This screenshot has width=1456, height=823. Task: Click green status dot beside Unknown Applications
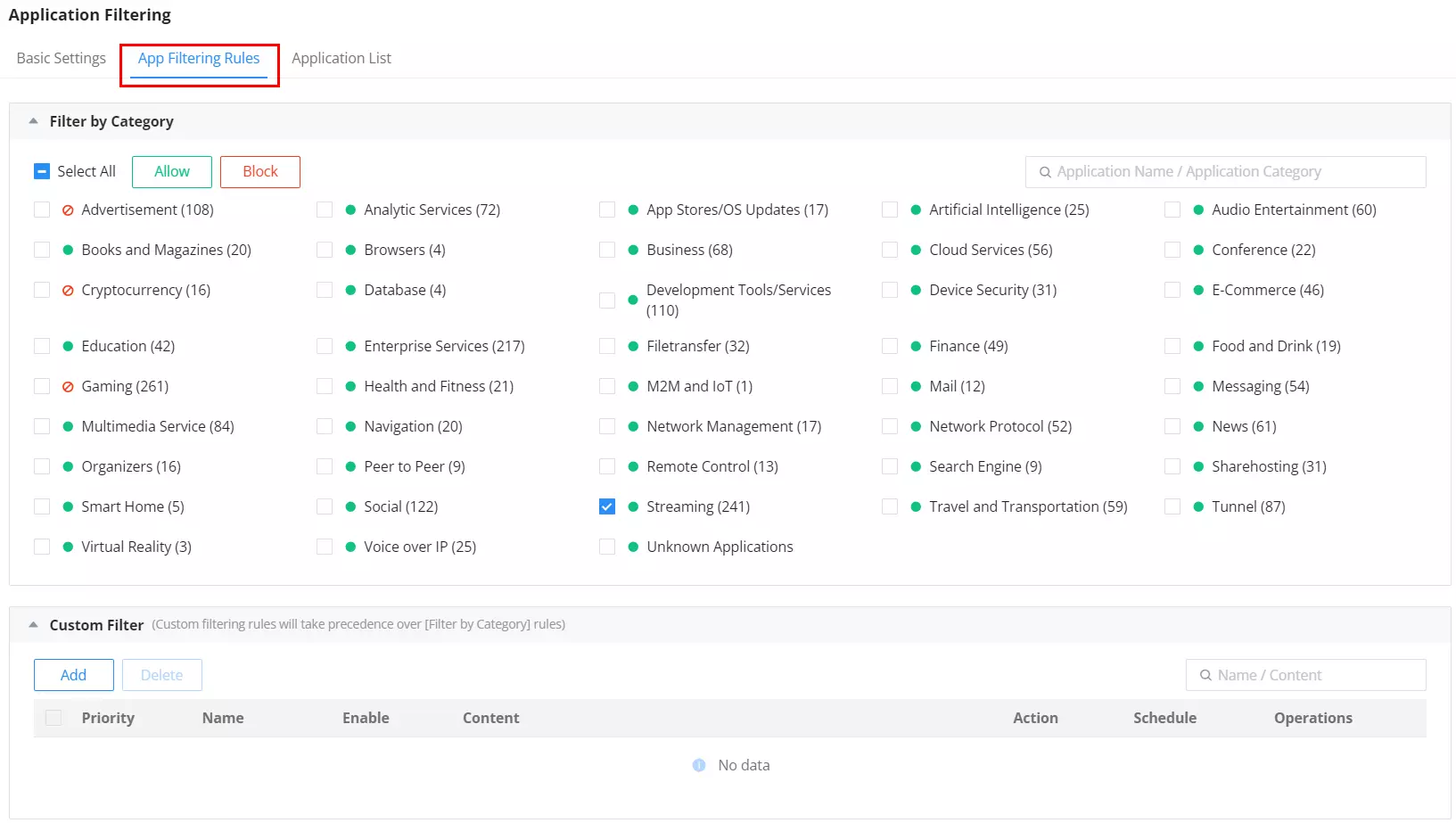pyautogui.click(x=633, y=547)
